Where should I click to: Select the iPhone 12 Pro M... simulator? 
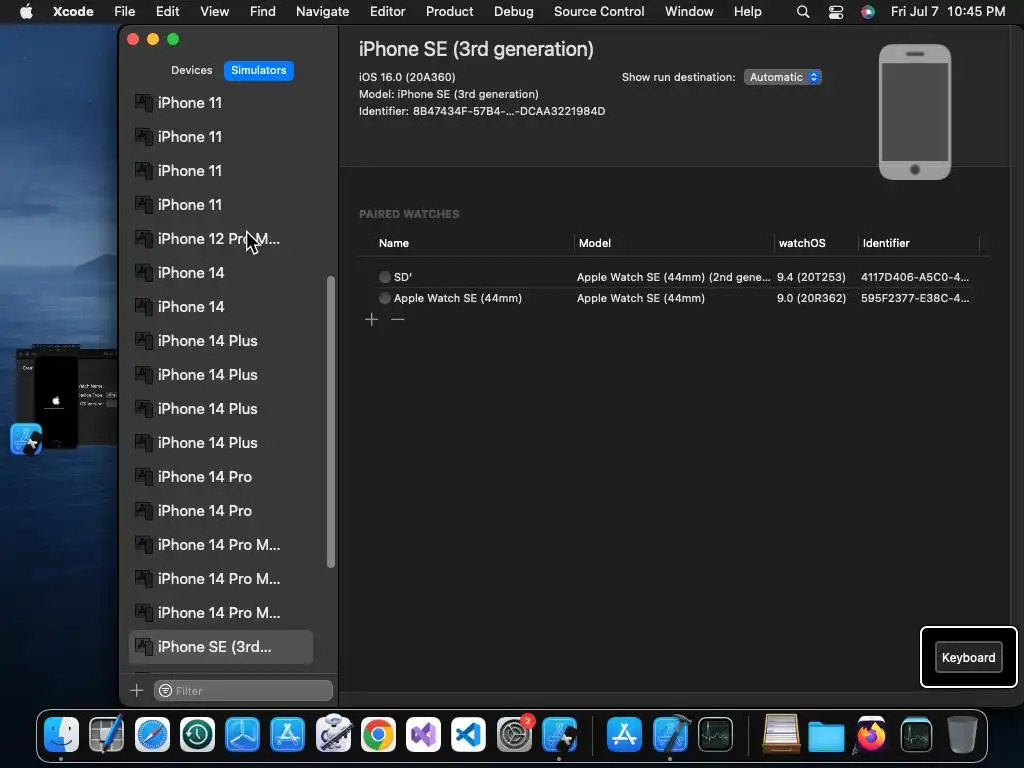tap(221, 239)
